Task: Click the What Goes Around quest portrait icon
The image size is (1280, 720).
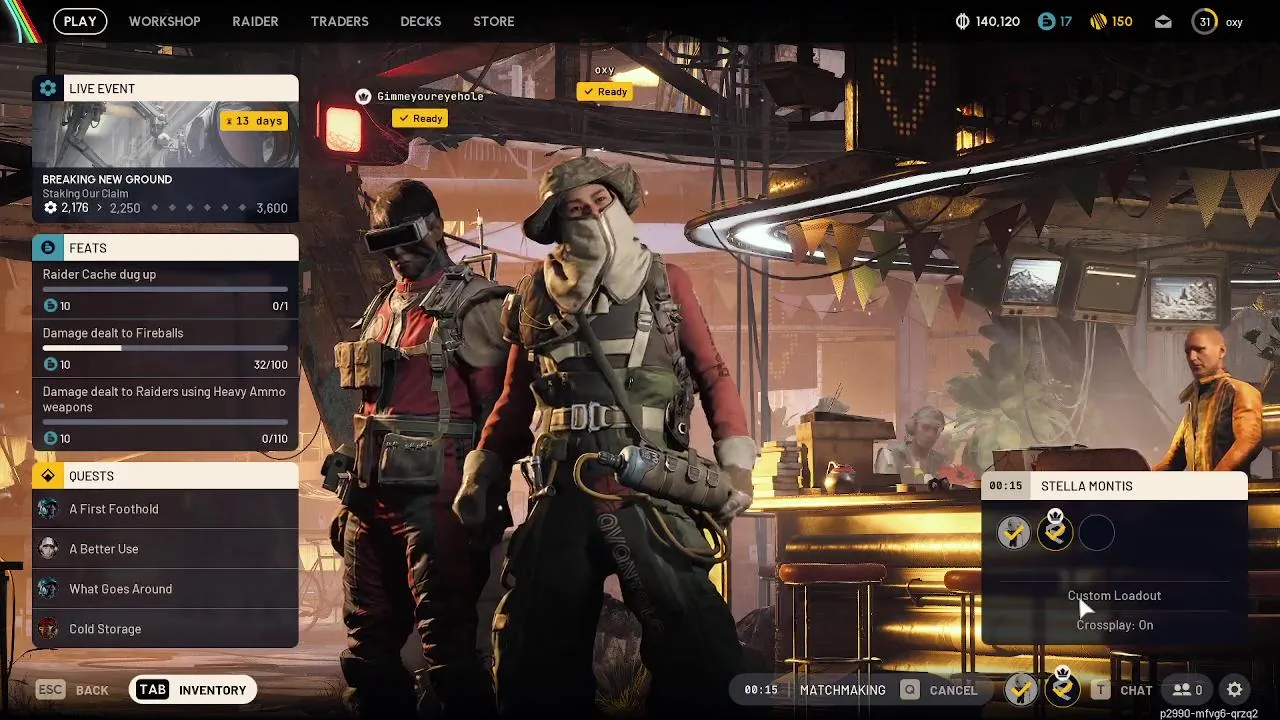Action: [48, 589]
